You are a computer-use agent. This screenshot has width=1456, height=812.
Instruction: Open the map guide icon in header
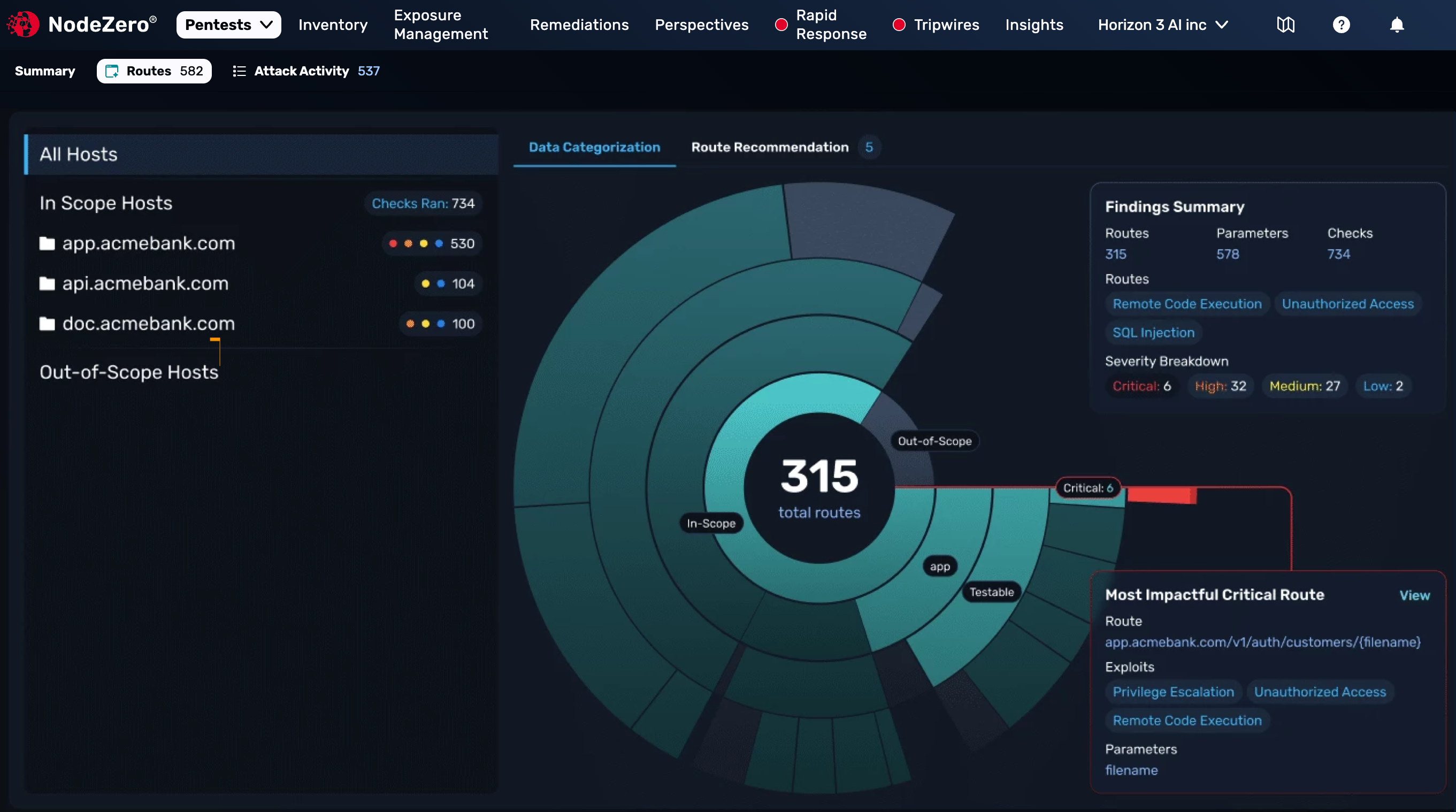pyautogui.click(x=1285, y=24)
